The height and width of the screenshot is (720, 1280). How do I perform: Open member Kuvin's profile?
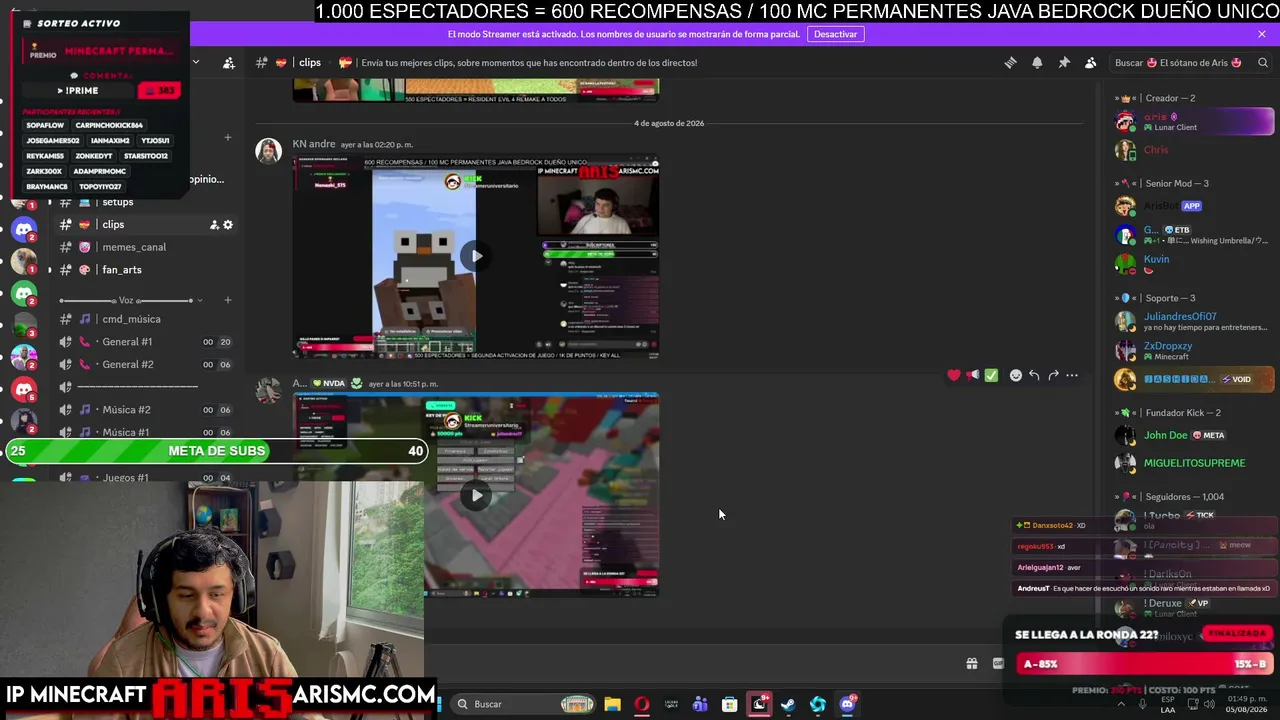point(1194,264)
